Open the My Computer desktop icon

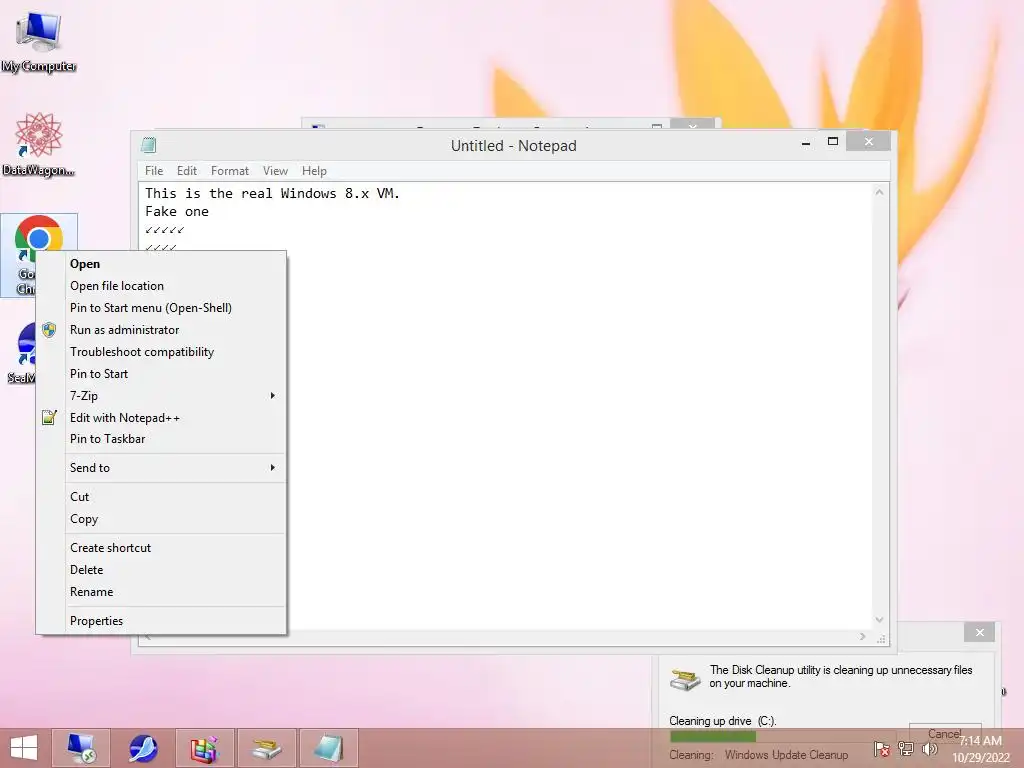pyautogui.click(x=39, y=40)
